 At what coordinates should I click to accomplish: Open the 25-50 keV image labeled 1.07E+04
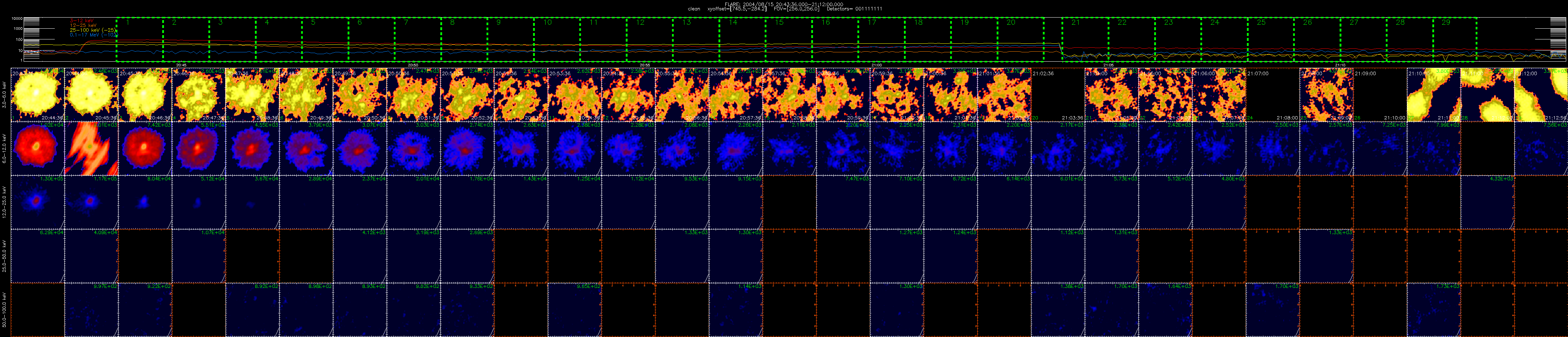[199, 256]
